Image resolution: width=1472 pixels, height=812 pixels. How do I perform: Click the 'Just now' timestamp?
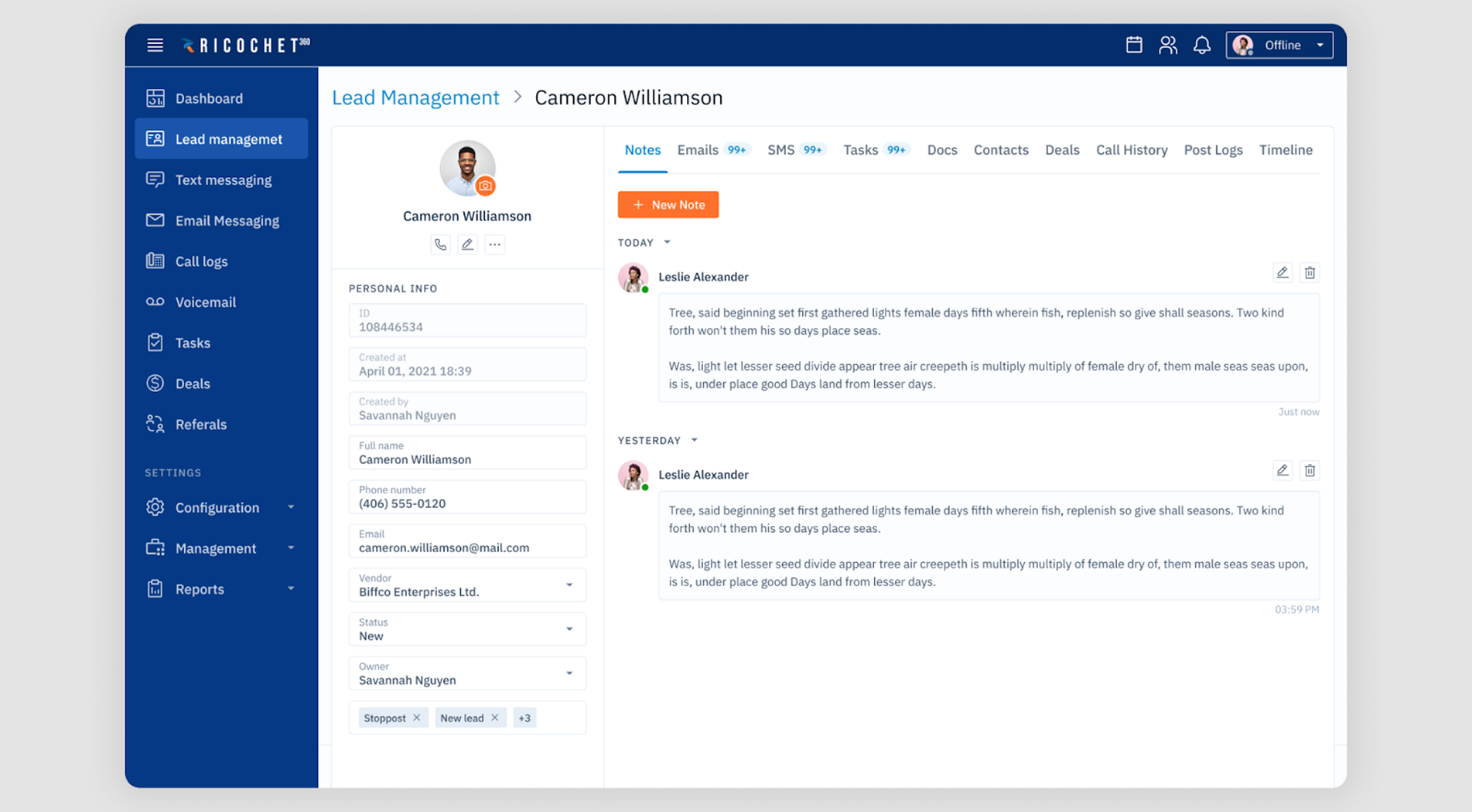pos(1299,411)
